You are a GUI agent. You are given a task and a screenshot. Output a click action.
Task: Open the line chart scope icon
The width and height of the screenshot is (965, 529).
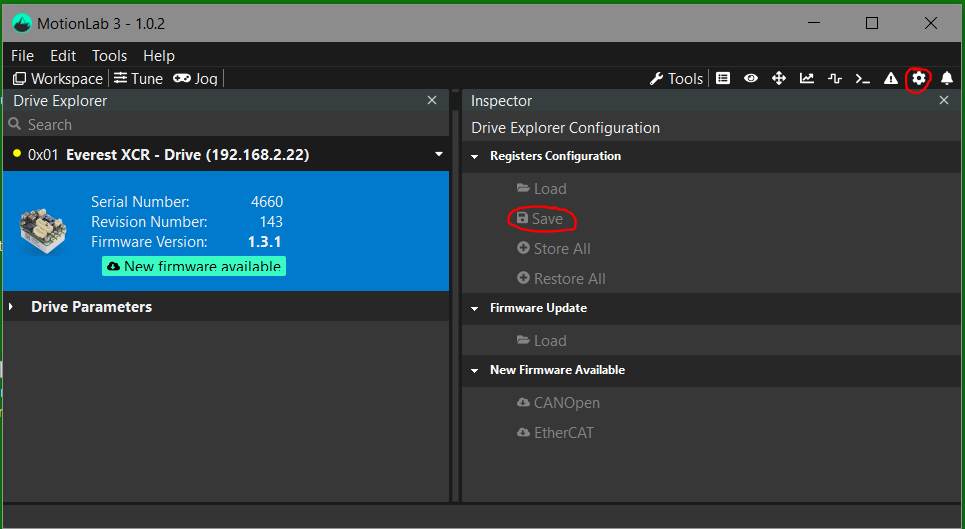click(807, 78)
